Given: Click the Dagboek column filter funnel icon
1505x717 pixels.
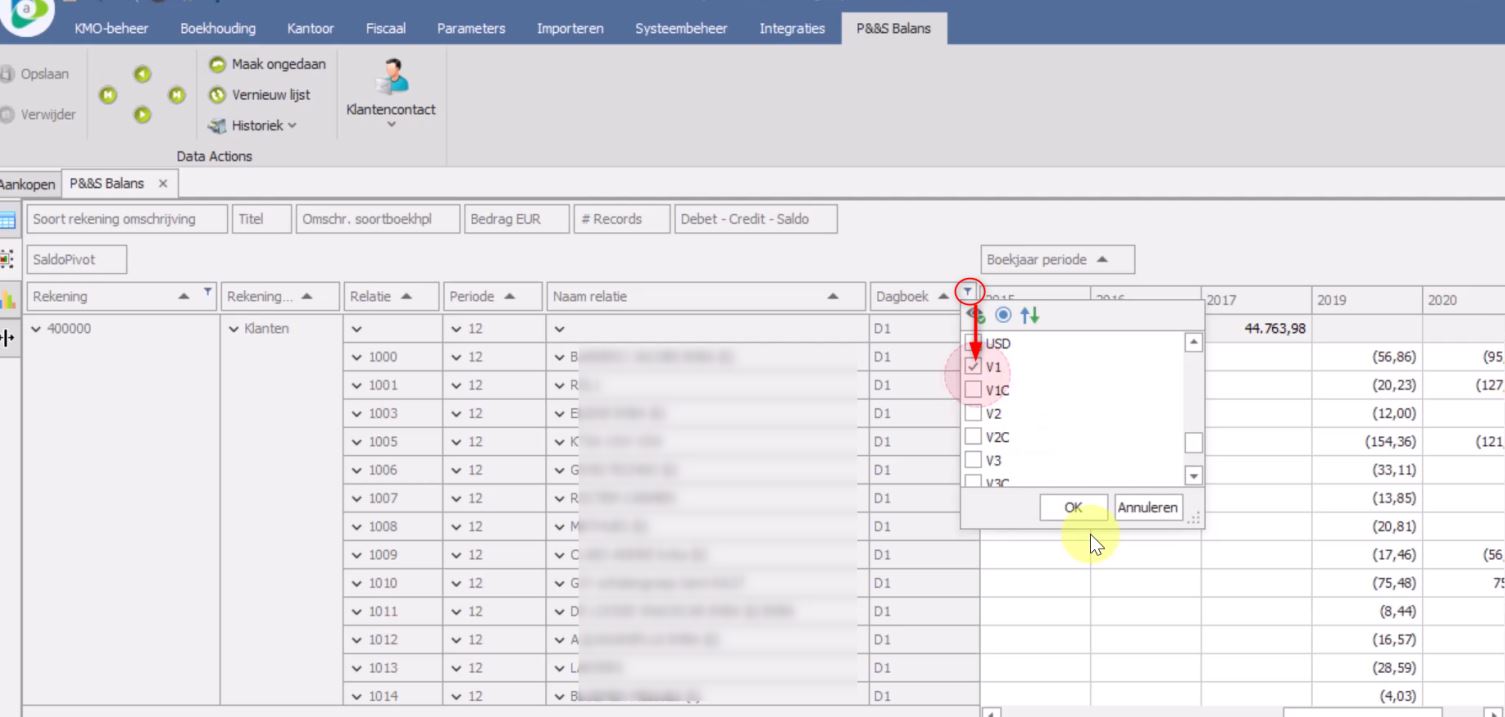Looking at the screenshot, I should click(x=968, y=292).
